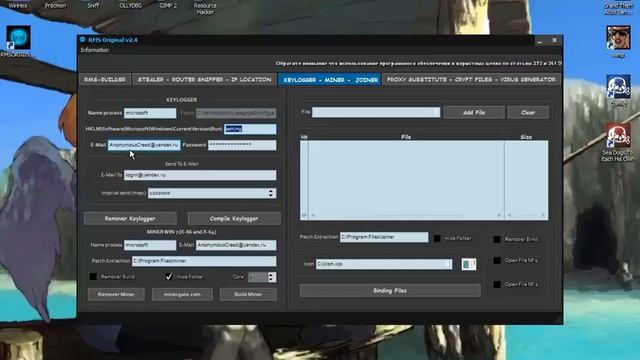Decrease Interval send value with down arrow
This screenshot has height=360, width=640.
[271, 196]
